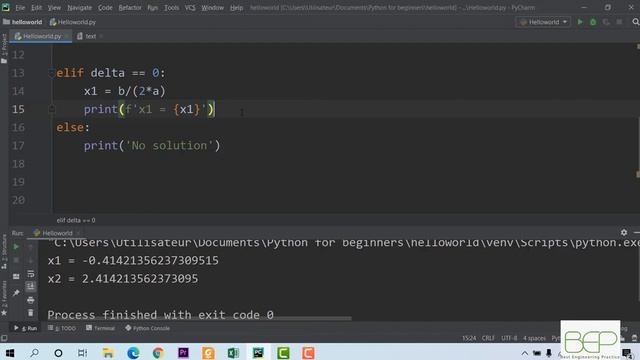Open Microsoft Edge from the taskbar

(133, 353)
